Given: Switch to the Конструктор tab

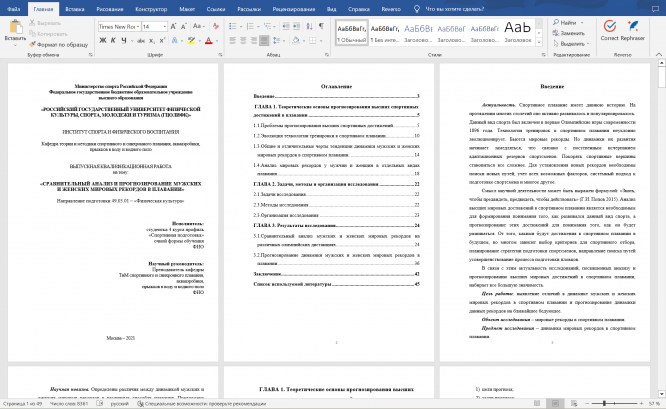Looking at the screenshot, I should [151, 9].
